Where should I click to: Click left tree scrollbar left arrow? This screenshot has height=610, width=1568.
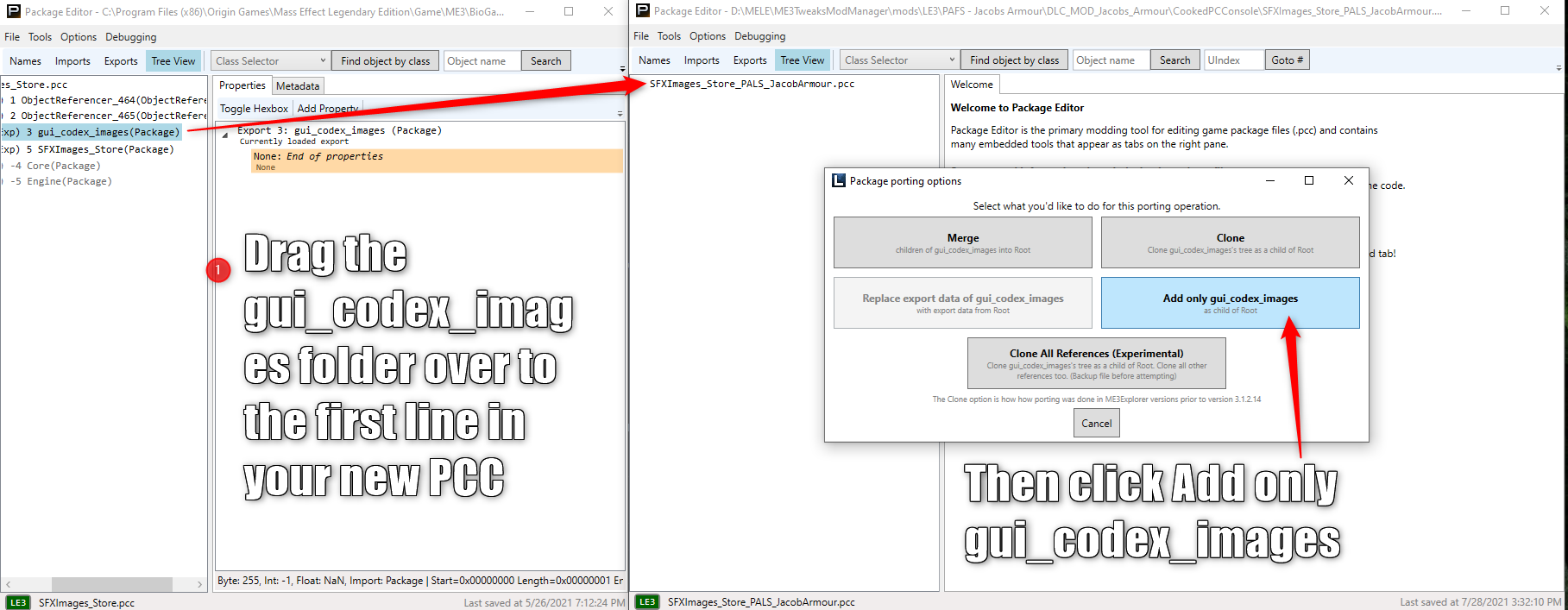coord(8,584)
